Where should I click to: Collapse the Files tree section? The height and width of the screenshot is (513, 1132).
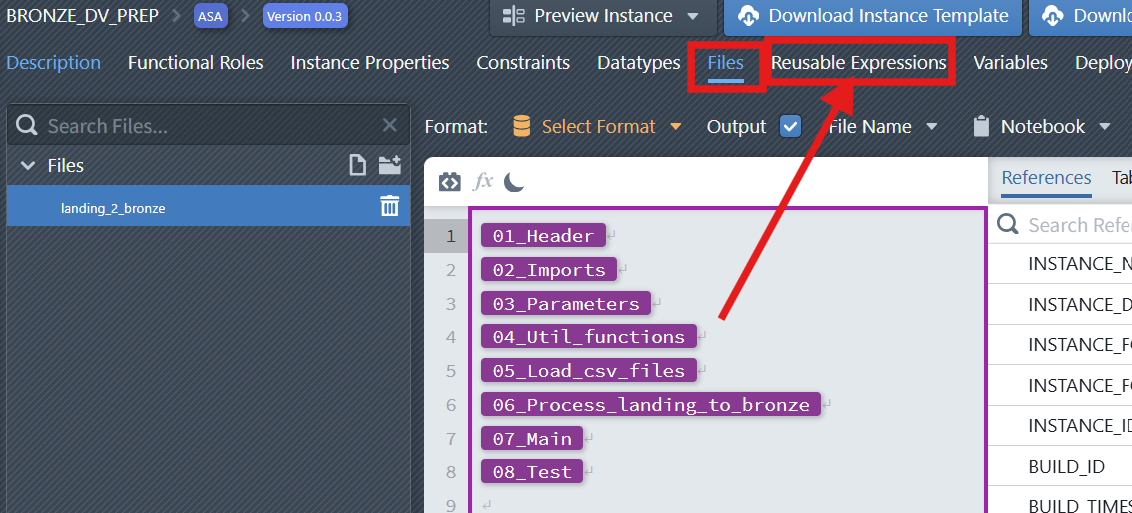tap(28, 166)
